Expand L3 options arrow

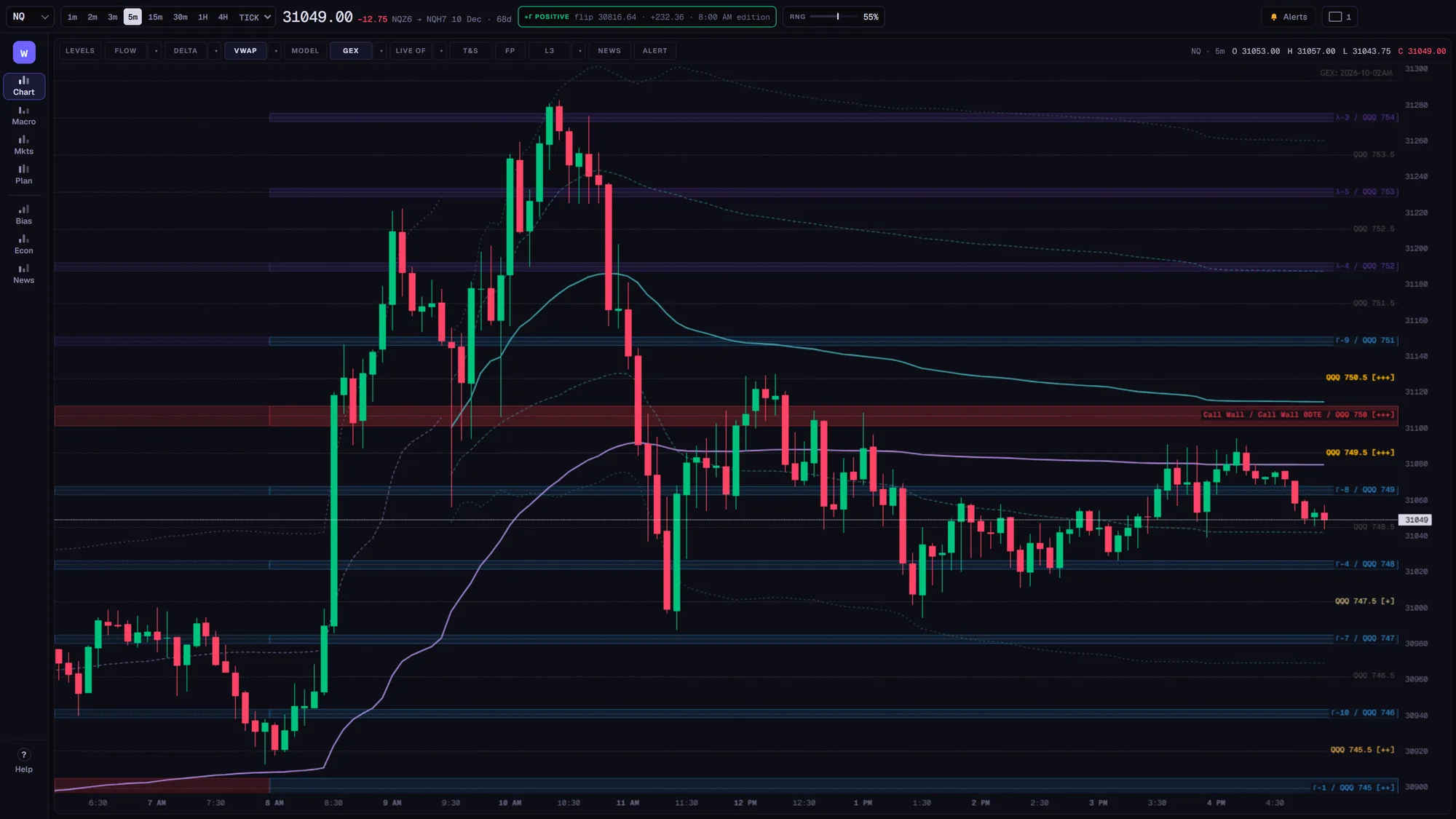tap(580, 51)
